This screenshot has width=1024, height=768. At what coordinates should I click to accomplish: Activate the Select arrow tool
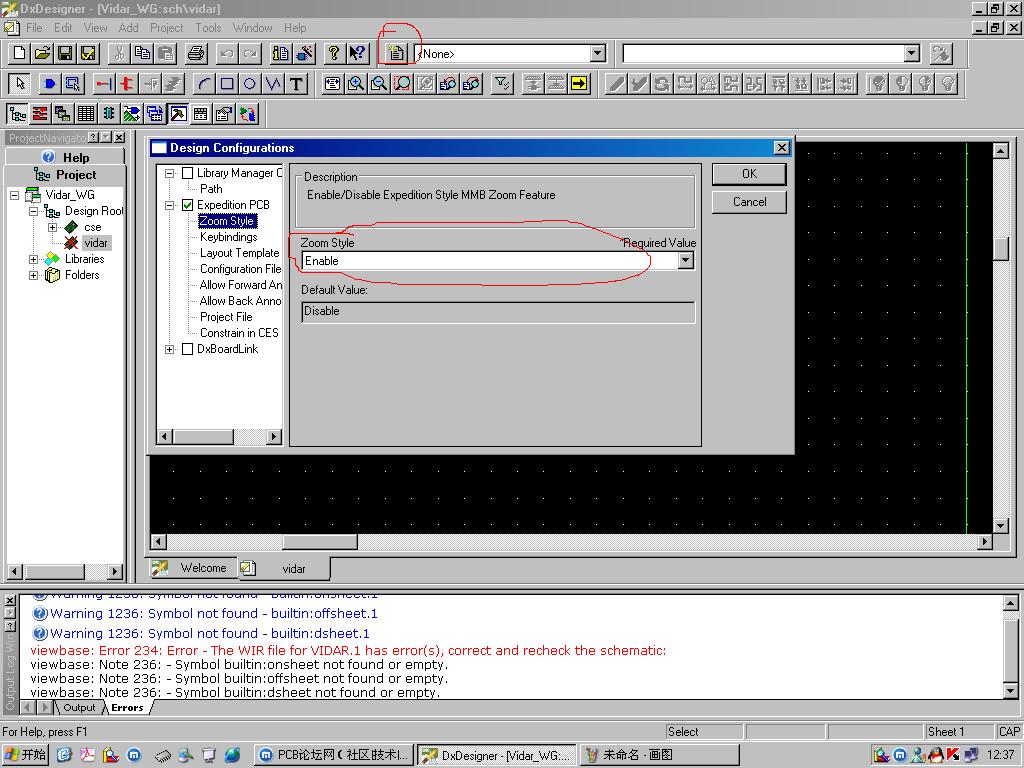[x=20, y=84]
